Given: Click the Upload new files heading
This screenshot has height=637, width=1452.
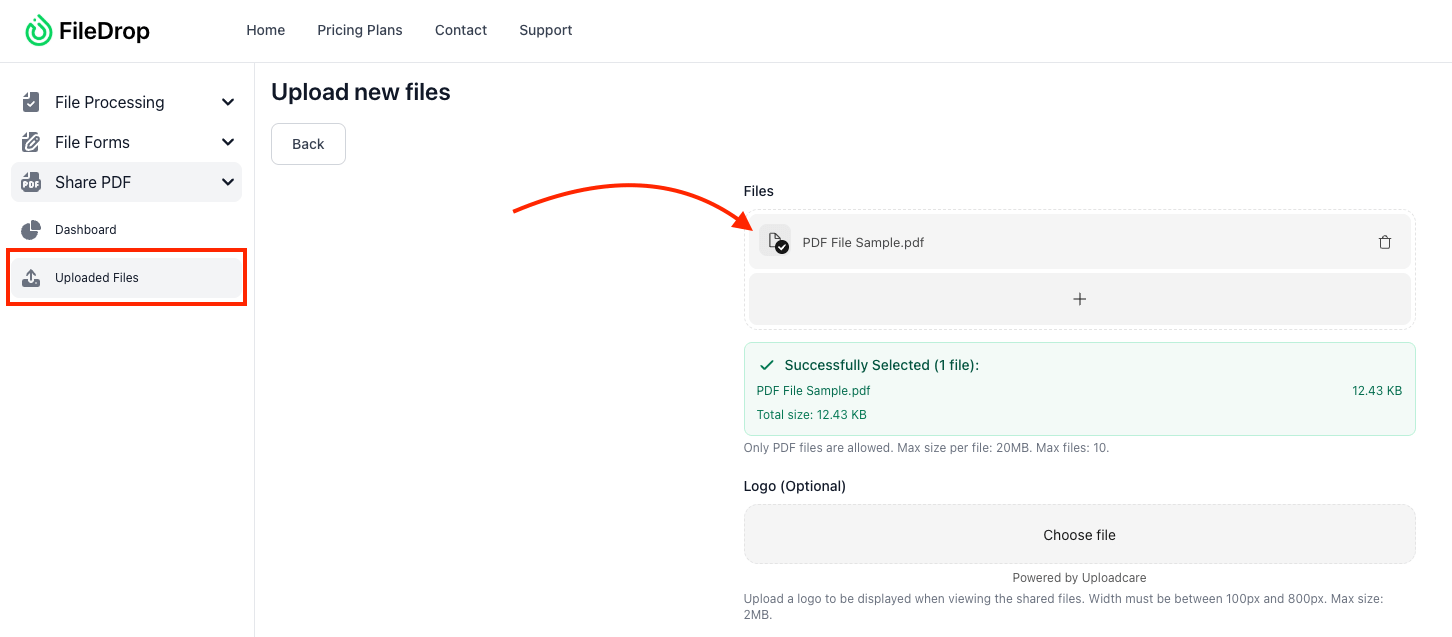Looking at the screenshot, I should pos(361,92).
